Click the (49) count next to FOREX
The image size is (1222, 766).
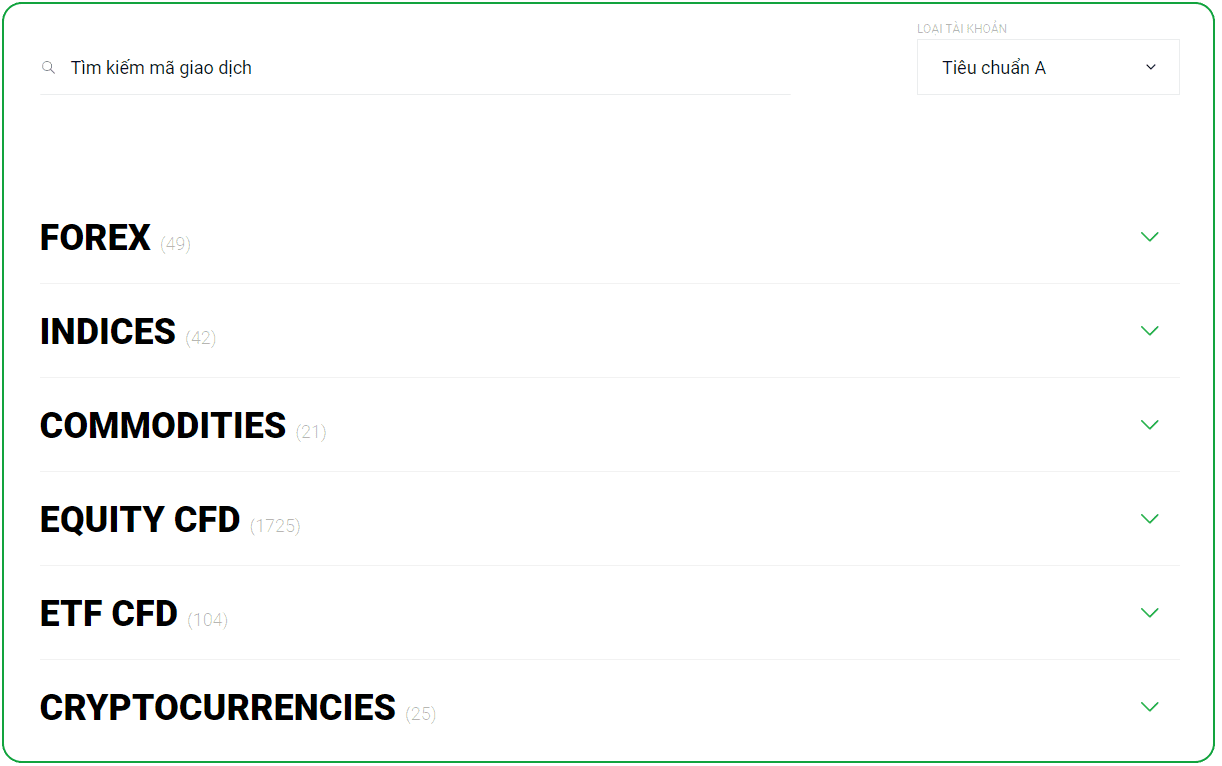175,243
